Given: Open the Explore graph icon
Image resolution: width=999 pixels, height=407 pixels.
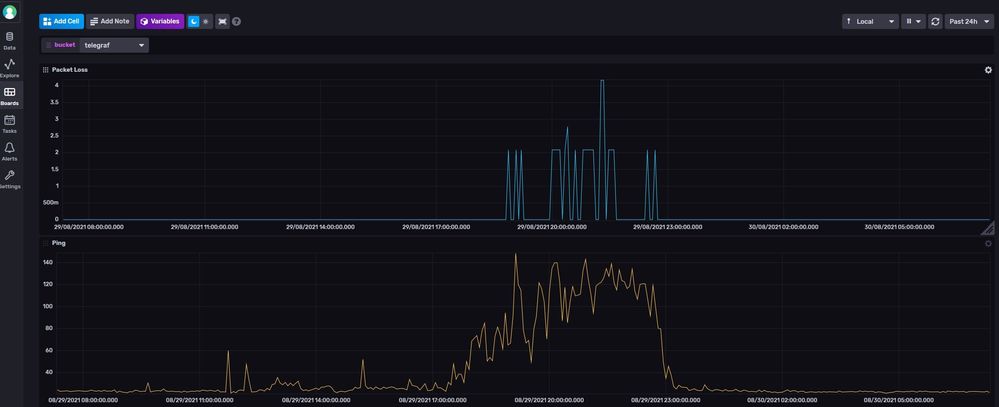Looking at the screenshot, I should [10, 68].
